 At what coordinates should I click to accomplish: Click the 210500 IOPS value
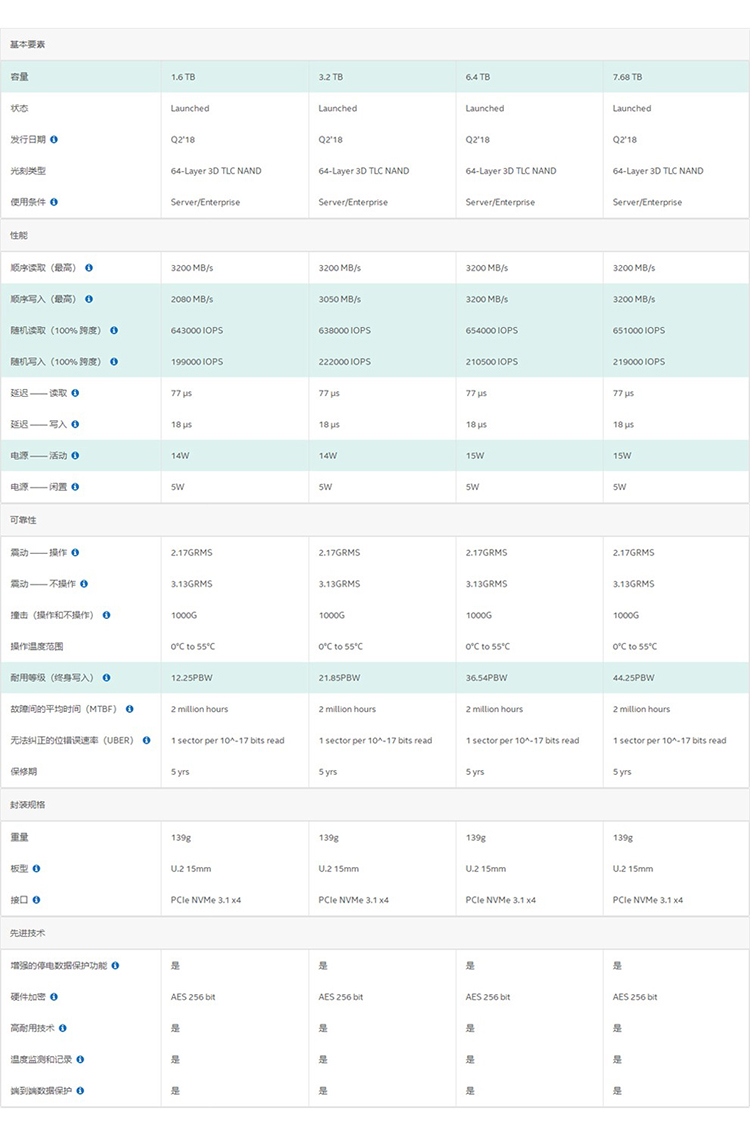492,362
